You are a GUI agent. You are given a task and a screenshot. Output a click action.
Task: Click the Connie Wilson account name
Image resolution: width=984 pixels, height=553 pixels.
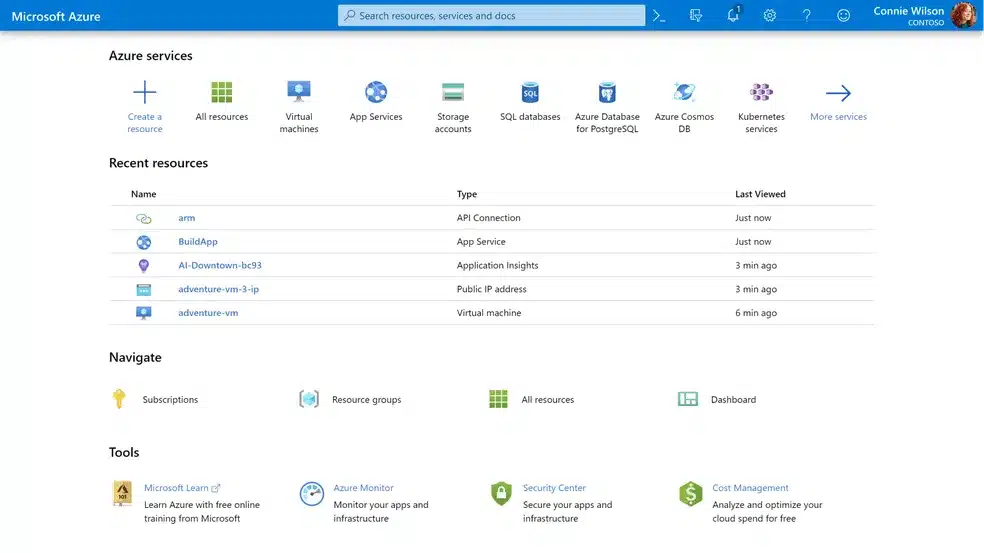click(908, 11)
